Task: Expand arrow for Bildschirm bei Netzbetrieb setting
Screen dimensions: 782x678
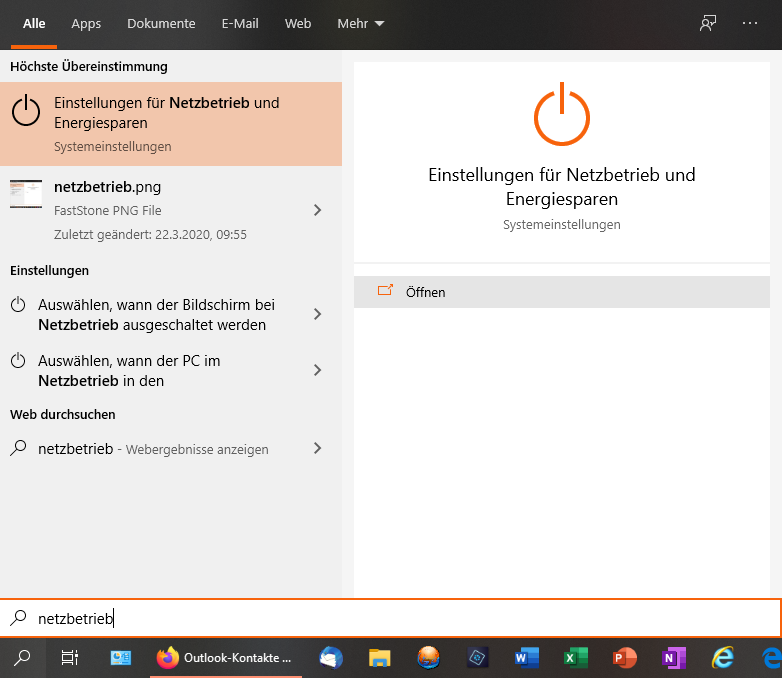Action: coord(317,314)
